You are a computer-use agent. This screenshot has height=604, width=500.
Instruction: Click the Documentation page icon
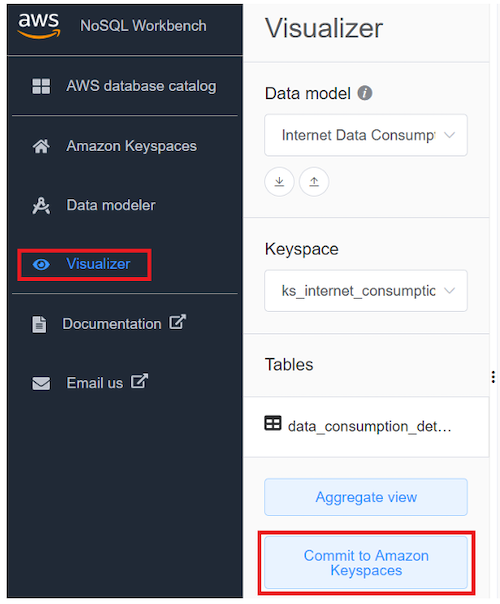39,324
